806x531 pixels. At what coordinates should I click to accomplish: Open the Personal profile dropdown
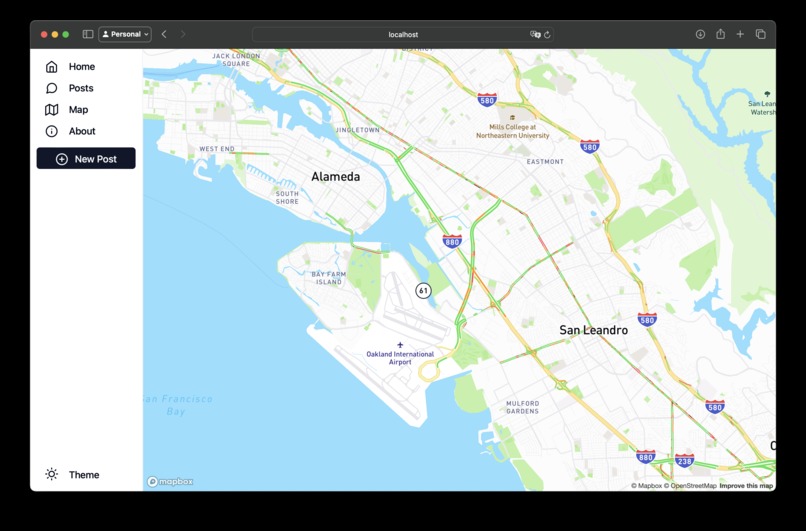point(125,34)
